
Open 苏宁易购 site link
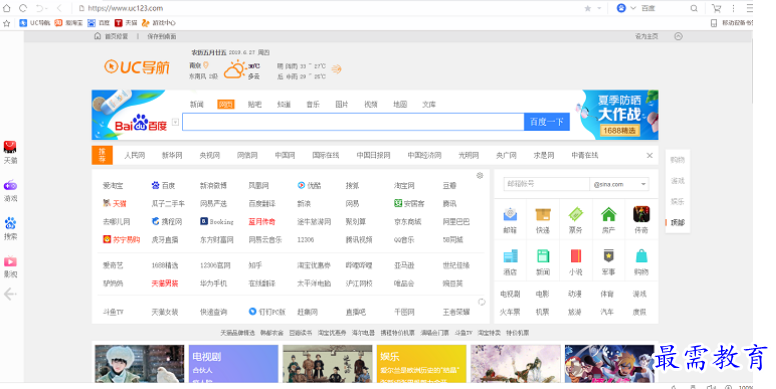point(121,240)
